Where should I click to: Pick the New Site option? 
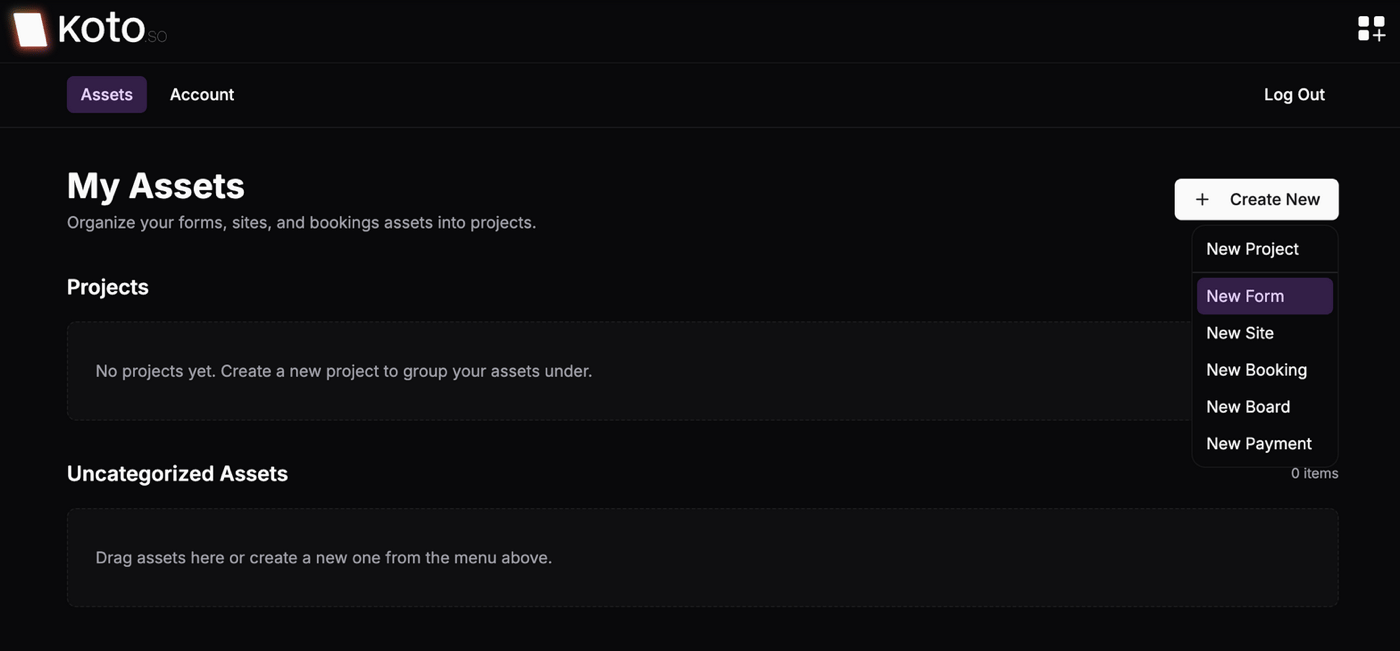coord(1240,333)
